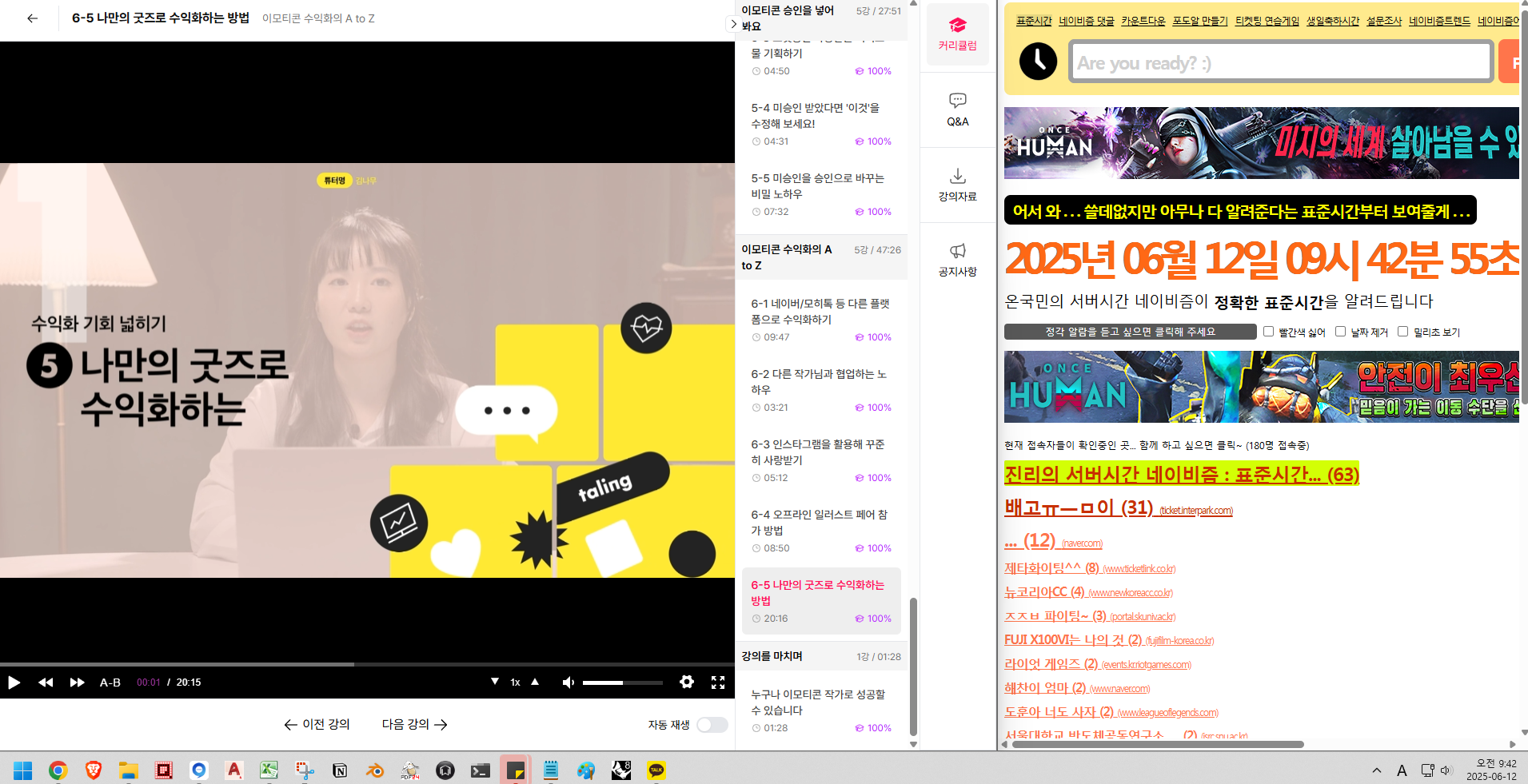Screen dimensions: 1528x784
Task: Open the Q&A tab
Action: click(x=958, y=109)
